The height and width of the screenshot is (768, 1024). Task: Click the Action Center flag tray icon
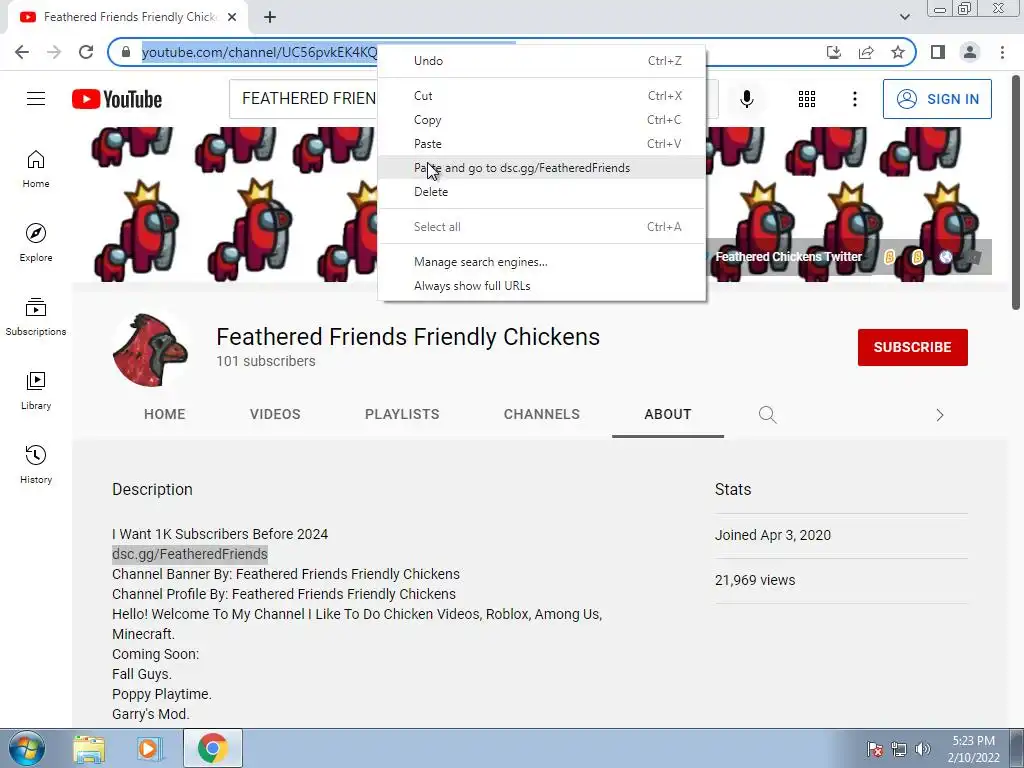[874, 749]
